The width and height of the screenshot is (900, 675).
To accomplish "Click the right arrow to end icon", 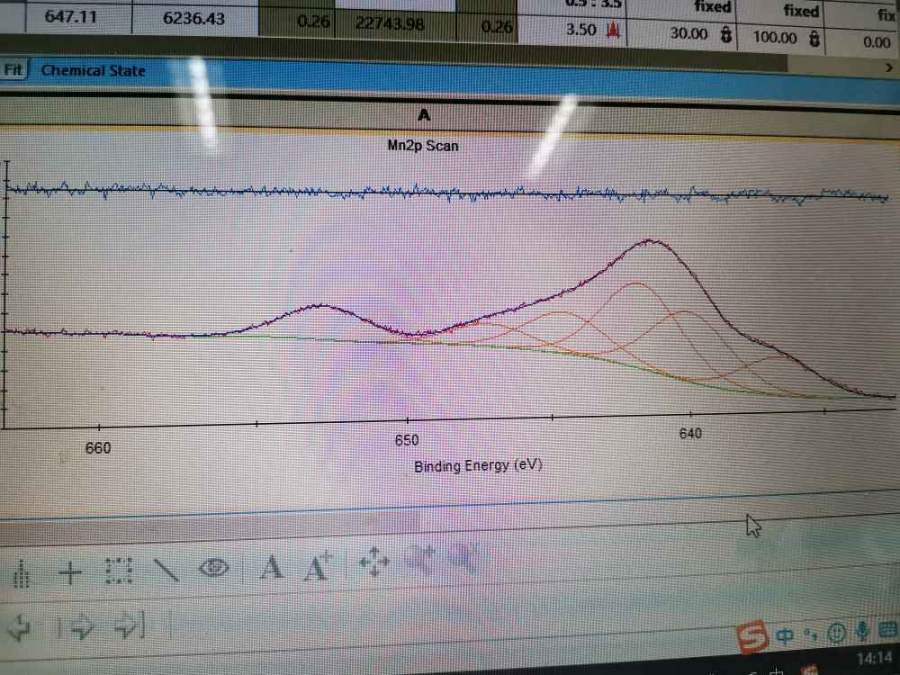I will click(130, 625).
